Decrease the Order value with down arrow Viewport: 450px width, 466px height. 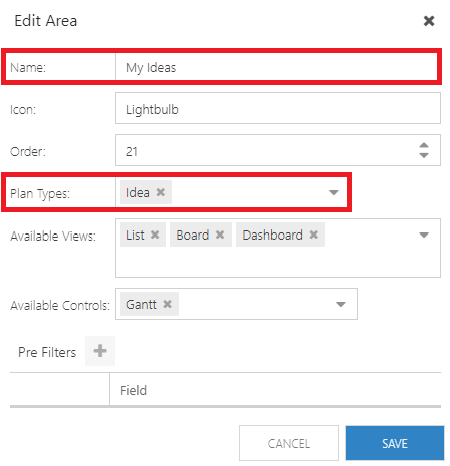(x=424, y=155)
